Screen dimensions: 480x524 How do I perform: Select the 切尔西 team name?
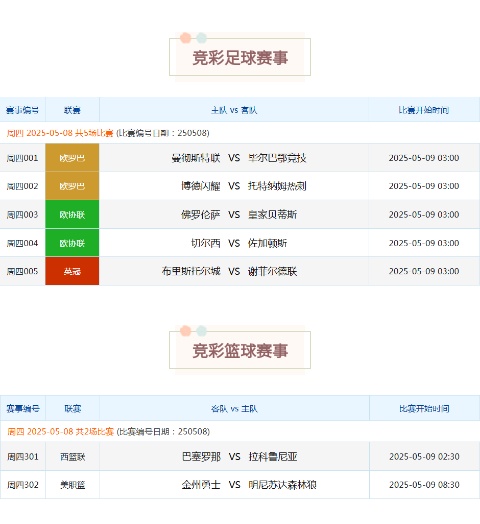(x=206, y=243)
